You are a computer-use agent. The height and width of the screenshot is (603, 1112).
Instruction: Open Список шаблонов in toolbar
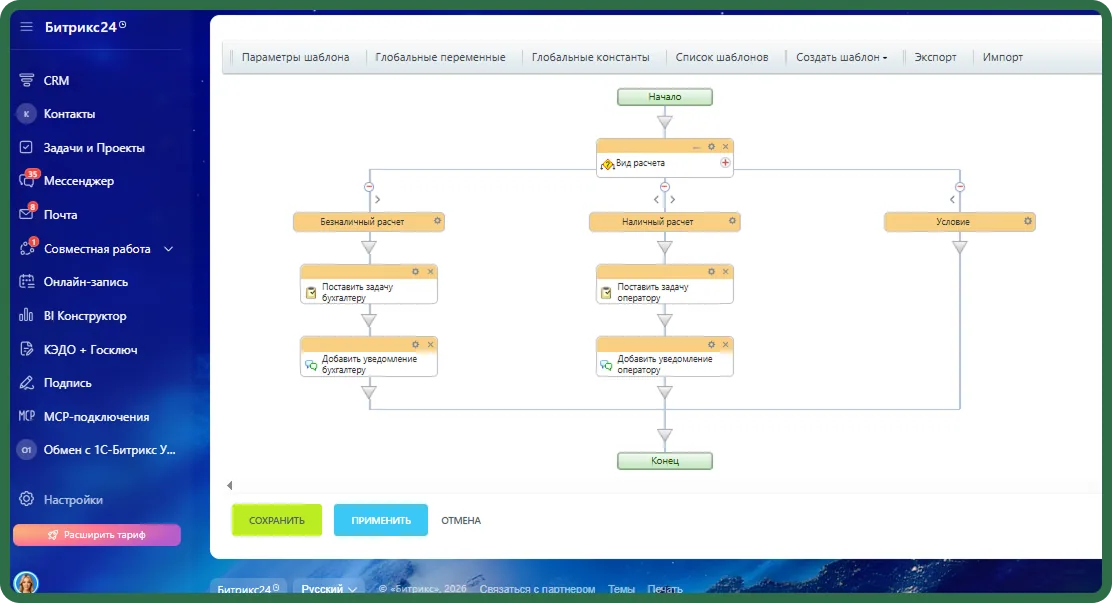(722, 57)
